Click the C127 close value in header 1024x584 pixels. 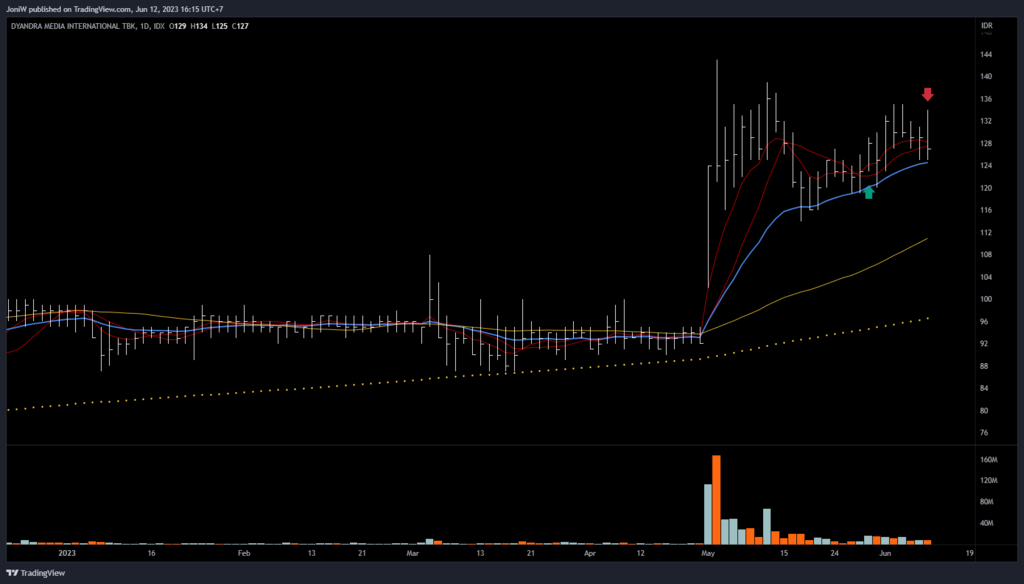tap(240, 26)
